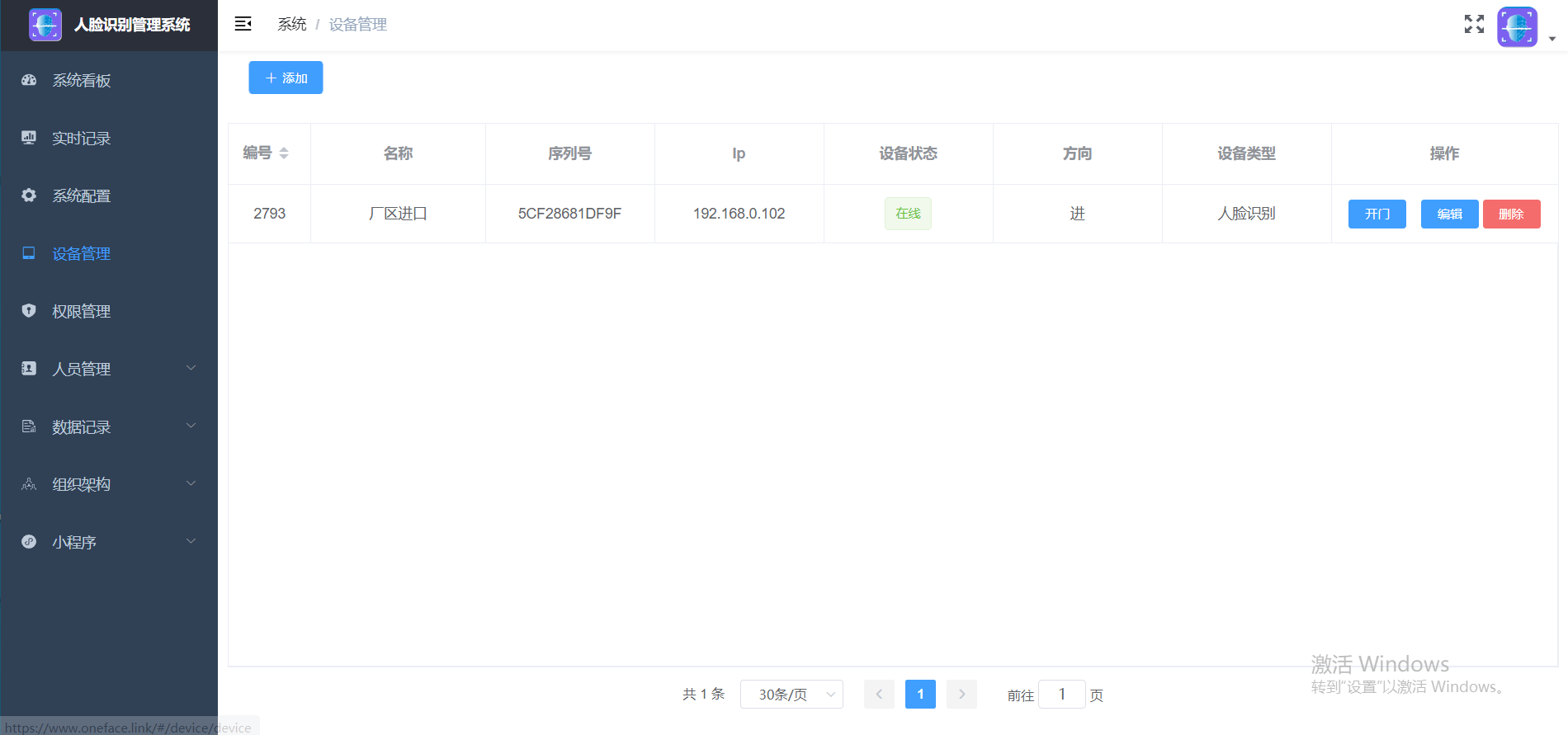Image resolution: width=1568 pixels, height=735 pixels.
Task: Click 开门 button for 厂区进口
Action: (1377, 214)
